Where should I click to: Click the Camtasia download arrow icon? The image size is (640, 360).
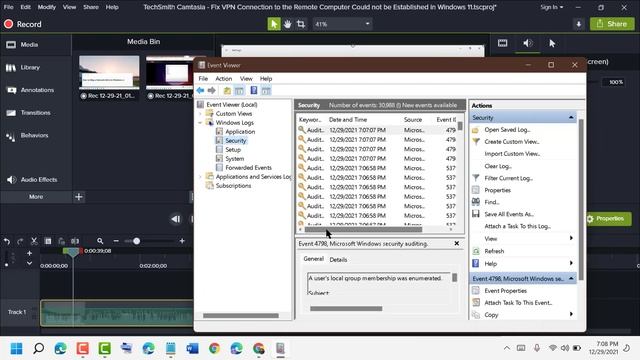(578, 24)
